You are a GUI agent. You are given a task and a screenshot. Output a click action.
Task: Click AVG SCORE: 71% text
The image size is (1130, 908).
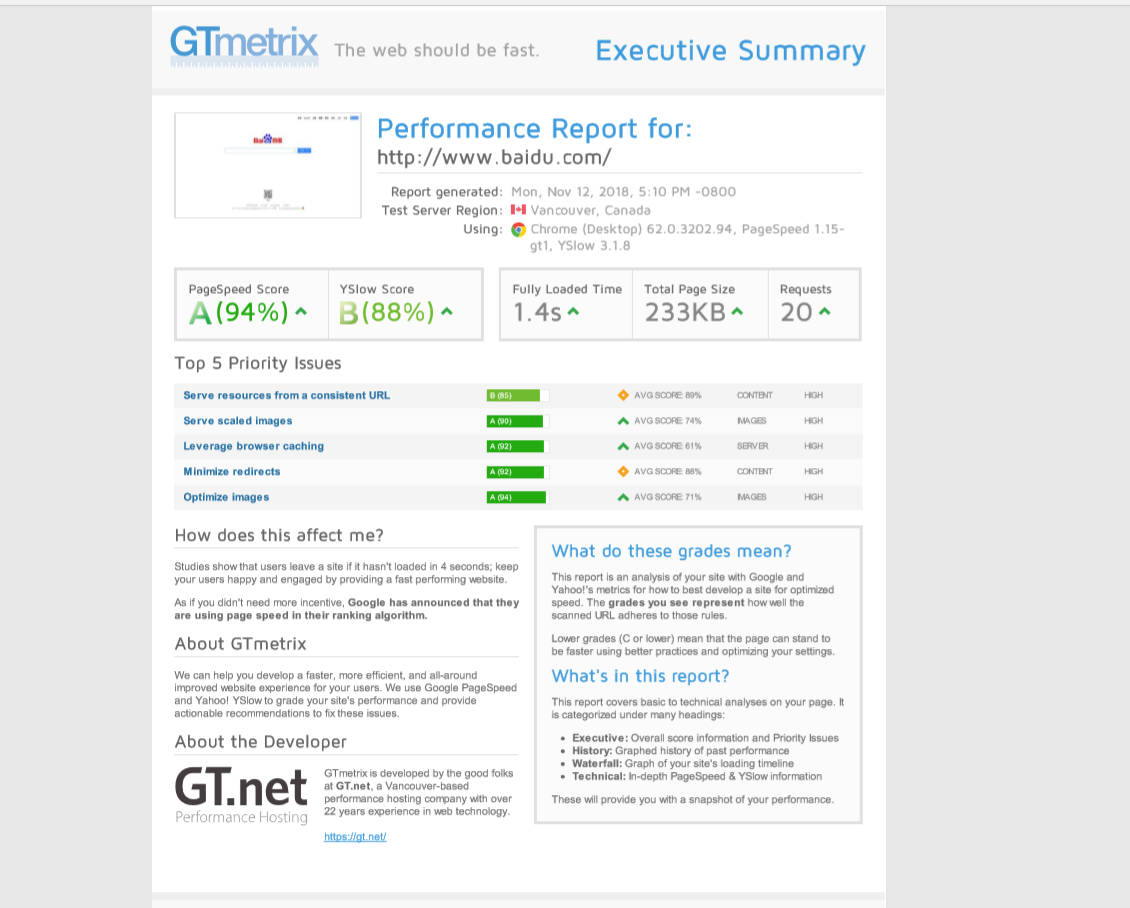(667, 497)
